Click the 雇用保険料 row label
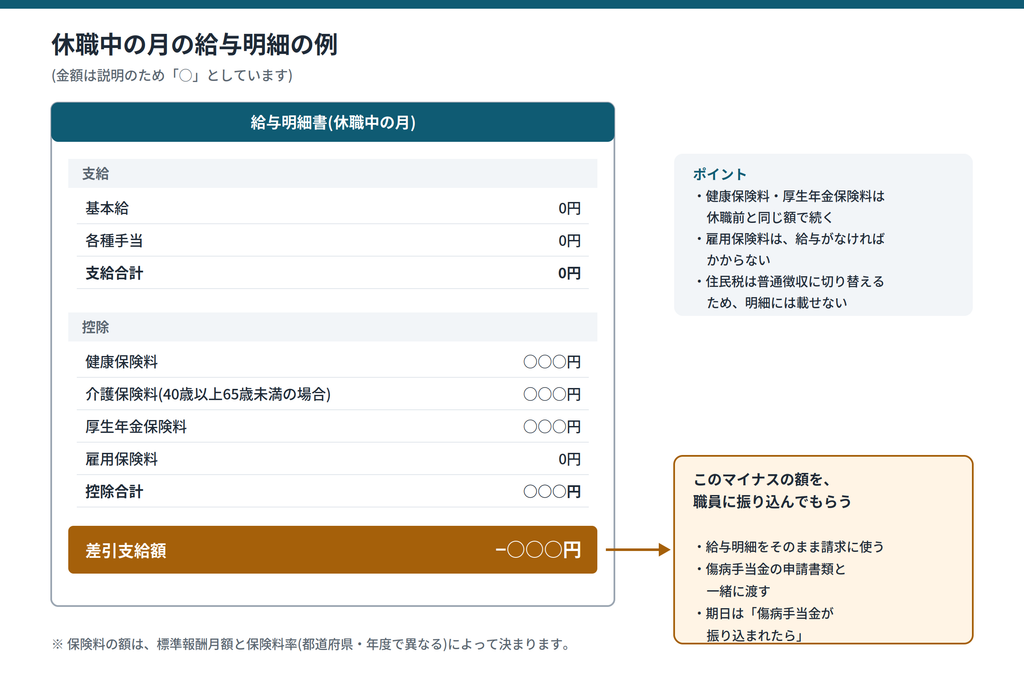This screenshot has width=1024, height=683. (x=121, y=460)
